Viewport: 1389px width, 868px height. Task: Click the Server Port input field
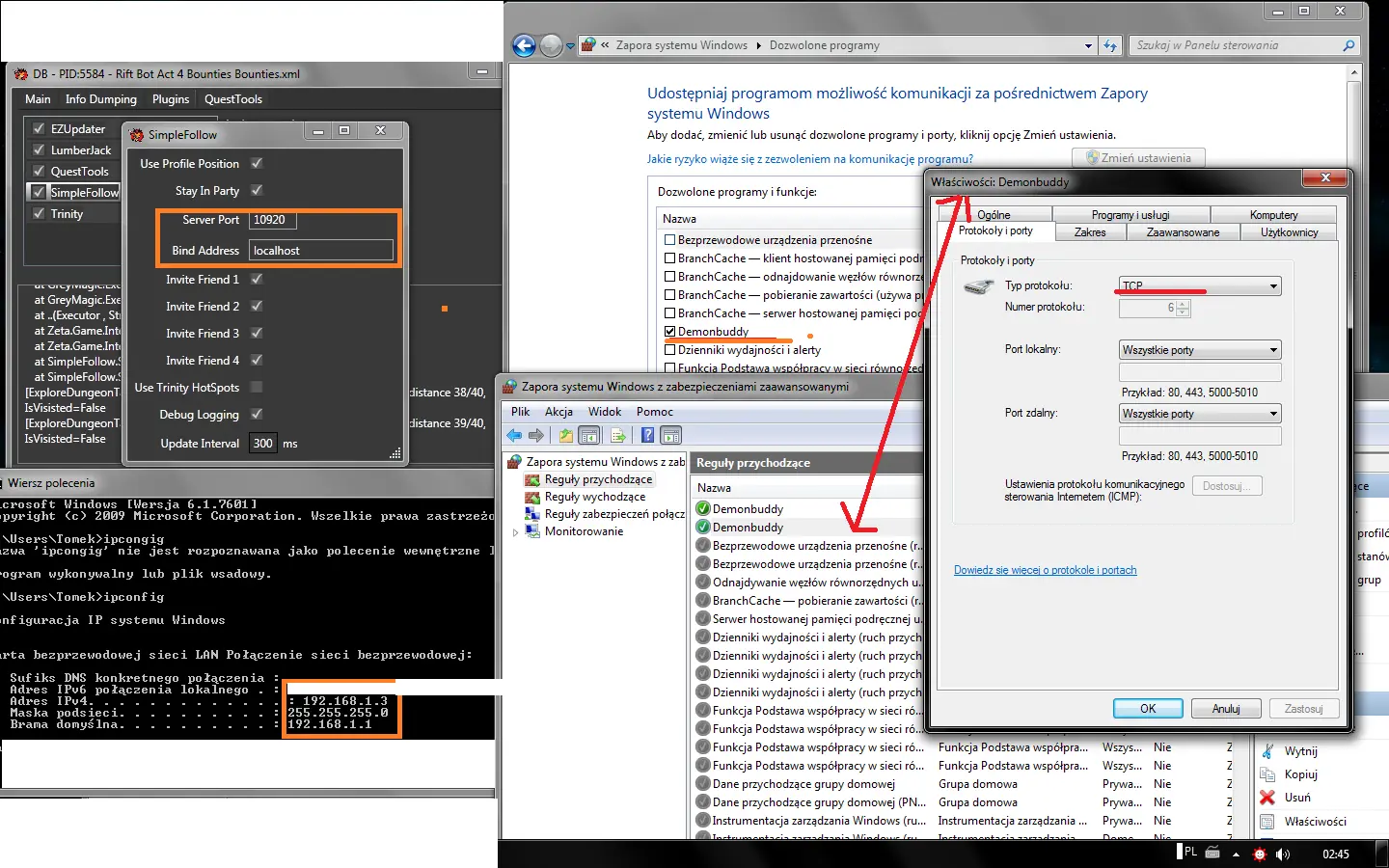273,220
